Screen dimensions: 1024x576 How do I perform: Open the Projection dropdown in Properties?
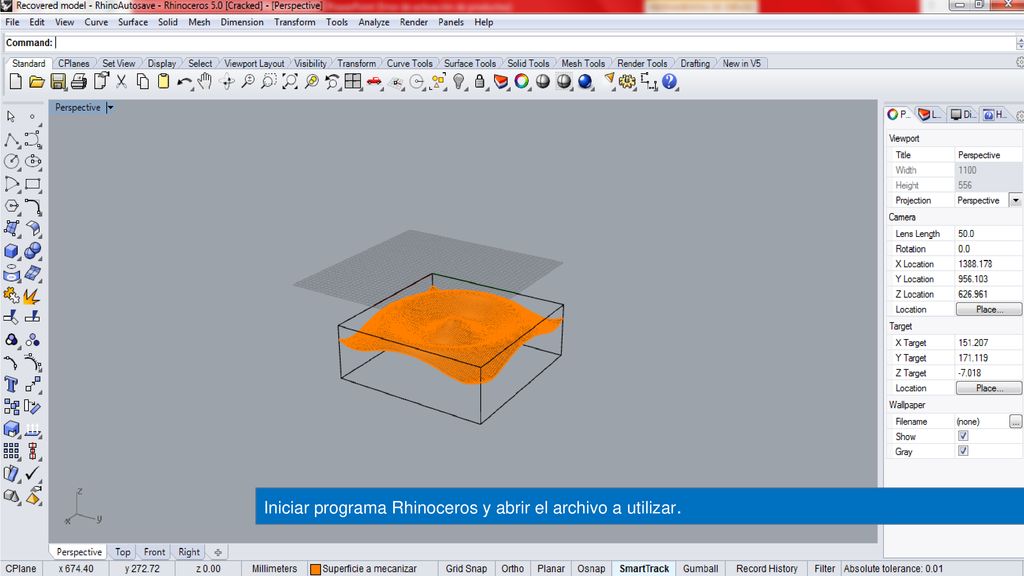click(x=1016, y=200)
